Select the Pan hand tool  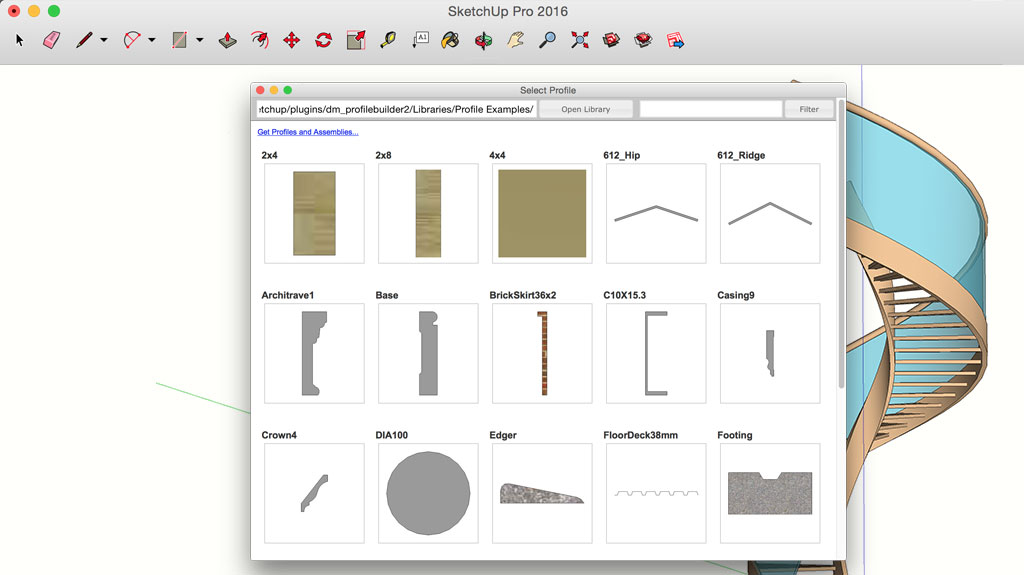(x=516, y=41)
